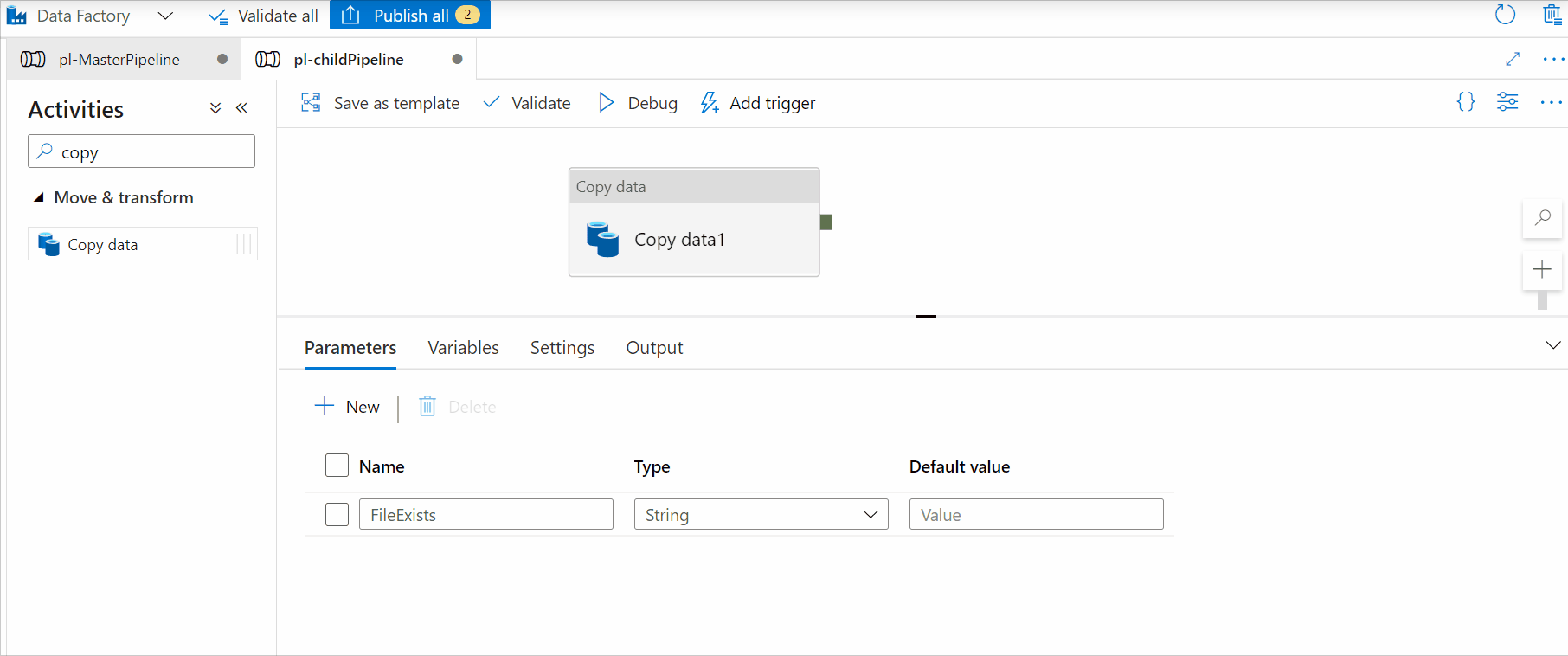The image size is (1568, 656).
Task: Click Validate in pipeline toolbar
Action: tap(527, 103)
